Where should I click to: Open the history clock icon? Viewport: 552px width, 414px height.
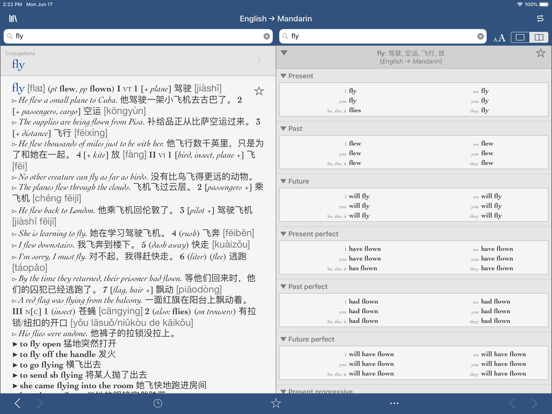(x=157, y=403)
